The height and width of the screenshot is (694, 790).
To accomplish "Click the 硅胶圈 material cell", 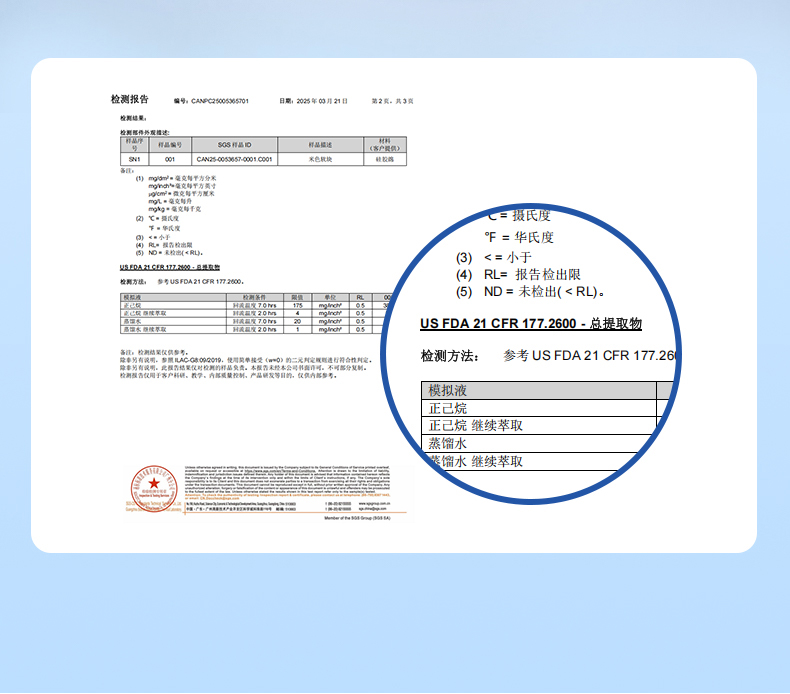I will coord(386,158).
